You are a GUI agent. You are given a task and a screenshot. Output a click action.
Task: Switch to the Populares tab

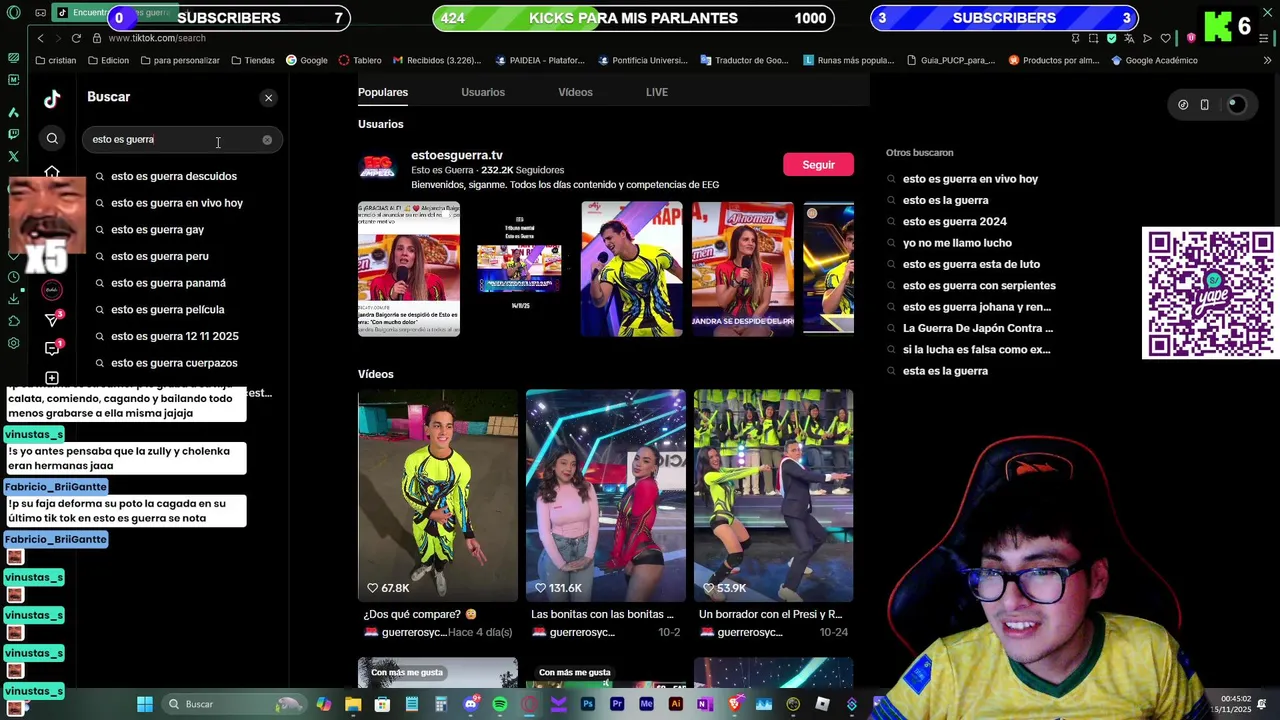coord(383,92)
